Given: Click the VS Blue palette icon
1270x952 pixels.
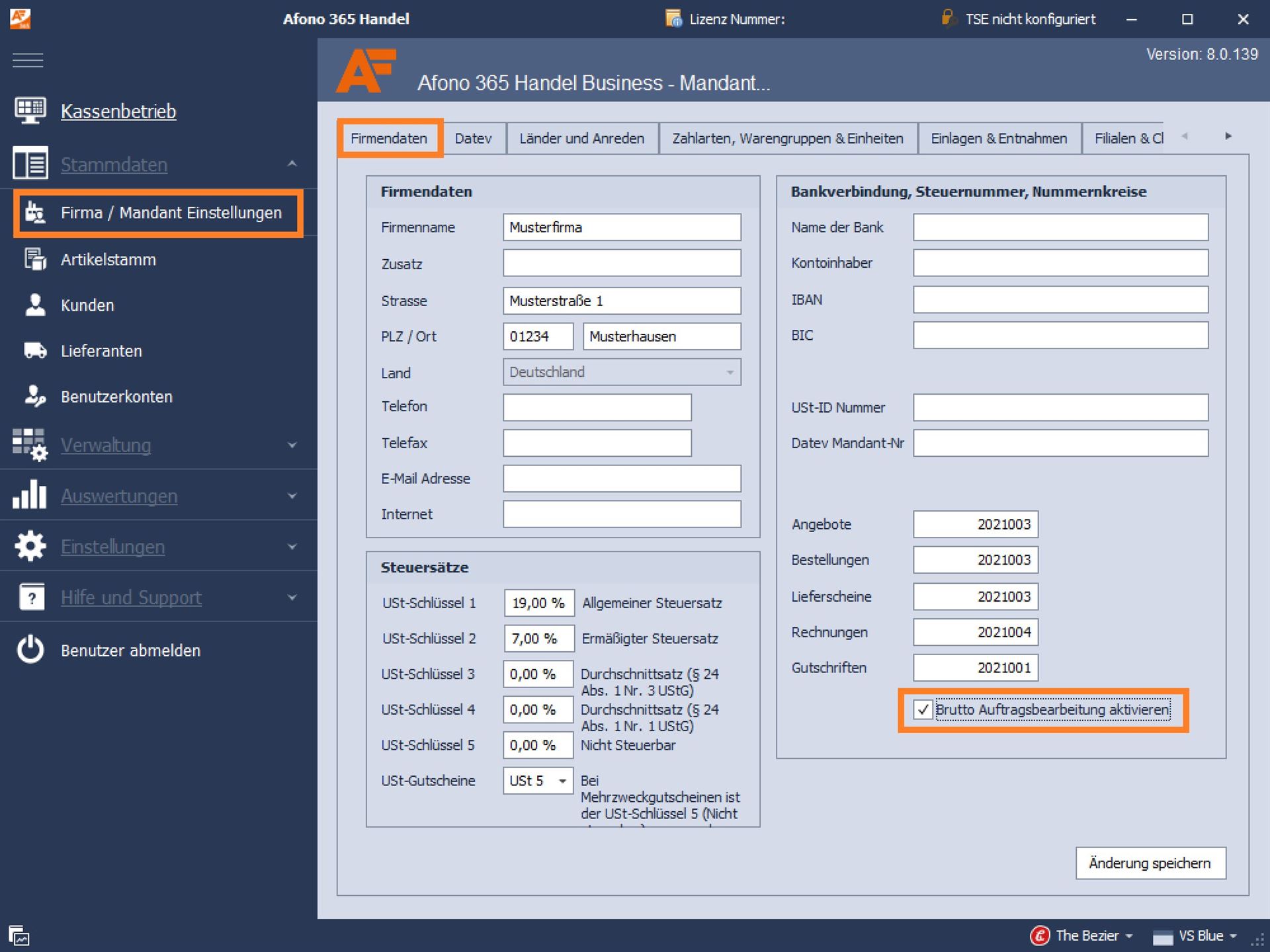Looking at the screenshot, I should (x=1162, y=937).
